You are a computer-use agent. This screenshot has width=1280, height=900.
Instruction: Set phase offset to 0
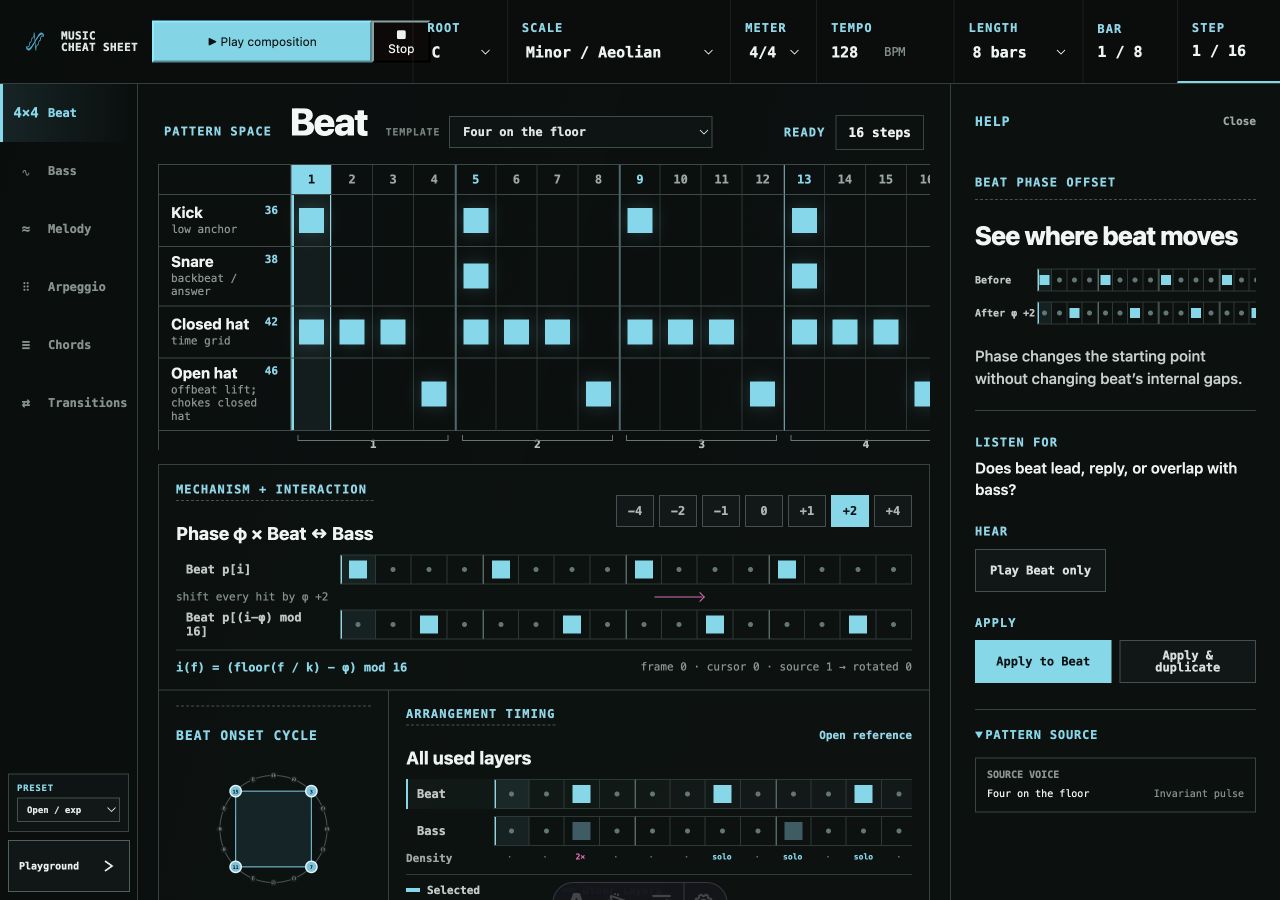tap(764, 511)
